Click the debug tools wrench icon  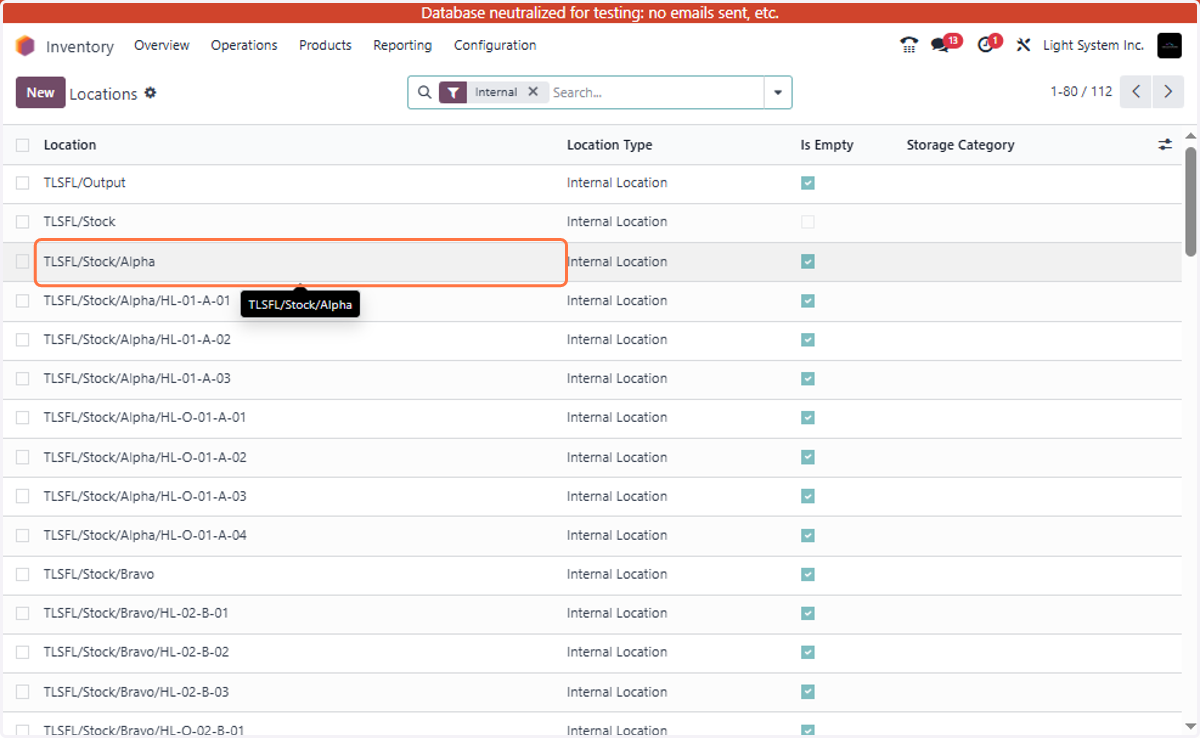[1023, 45]
